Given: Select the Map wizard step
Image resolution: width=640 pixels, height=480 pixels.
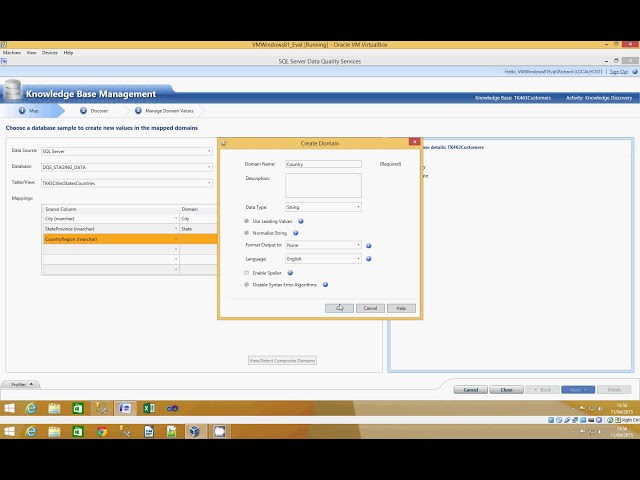Looking at the screenshot, I should (x=29, y=111).
